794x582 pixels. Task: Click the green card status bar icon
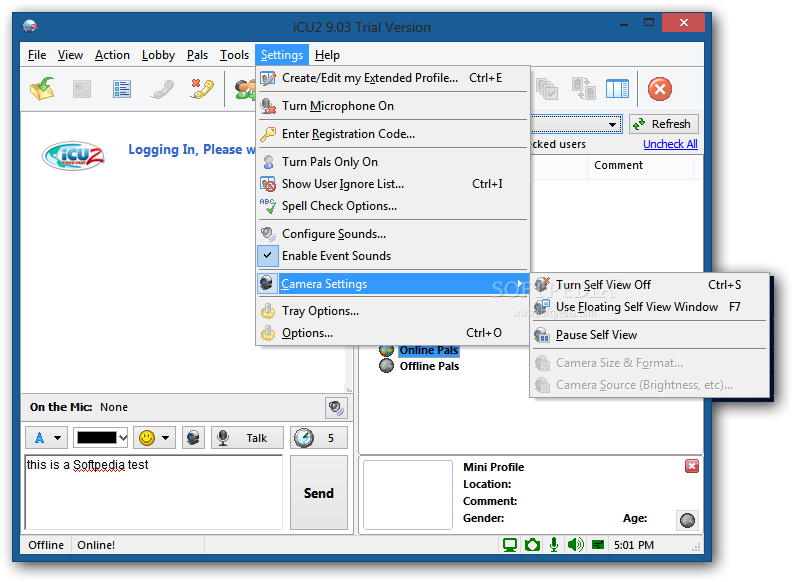tap(598, 545)
